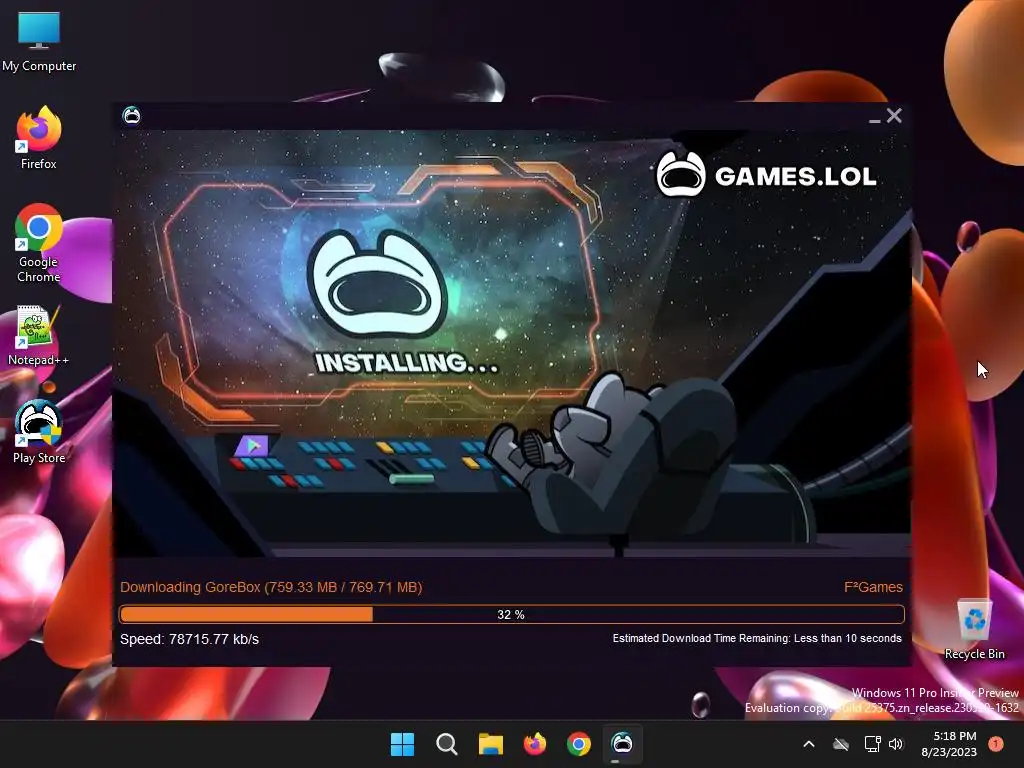Click the GAMES.LOL logo in the installer
This screenshot has width=1024, height=768.
(766, 175)
